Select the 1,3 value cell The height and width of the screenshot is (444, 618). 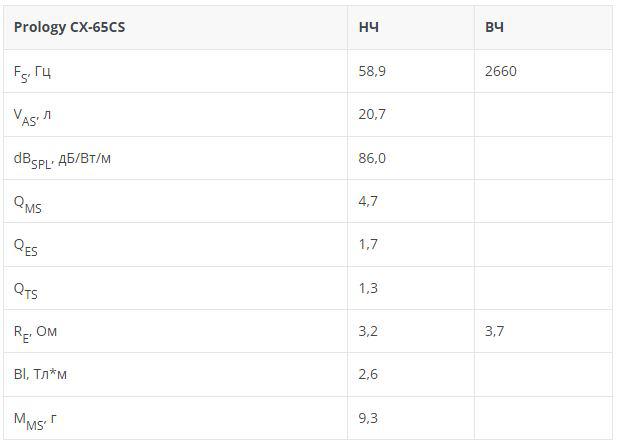pos(368,288)
